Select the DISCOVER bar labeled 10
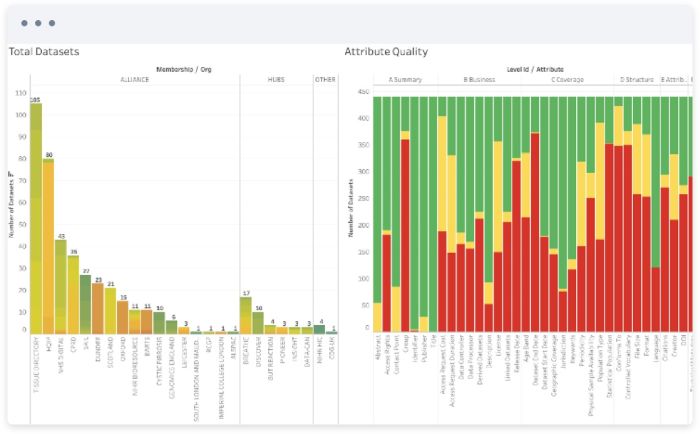This screenshot has width=700, height=434. click(x=258, y=323)
